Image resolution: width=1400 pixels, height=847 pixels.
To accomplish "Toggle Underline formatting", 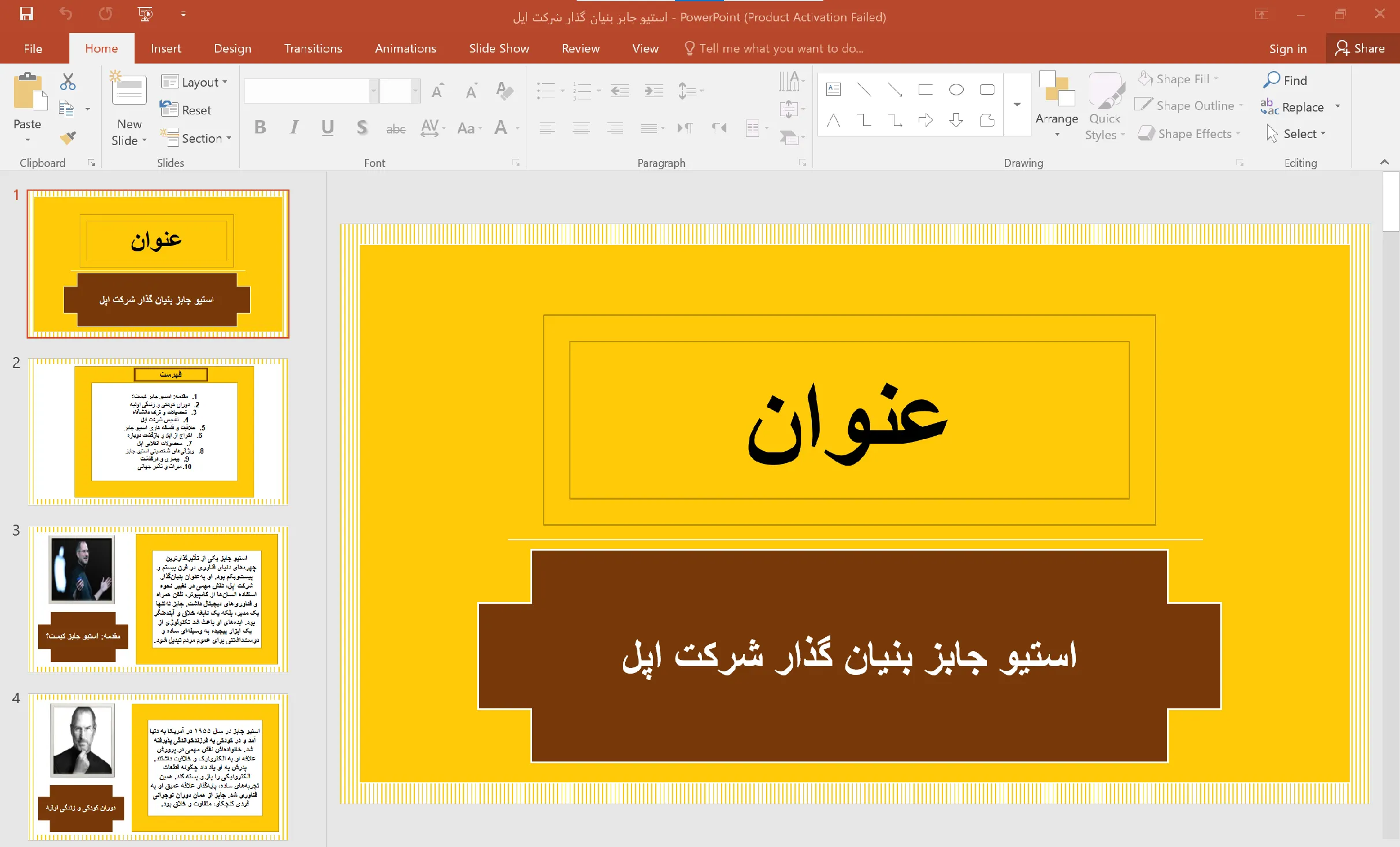I will 328,127.
